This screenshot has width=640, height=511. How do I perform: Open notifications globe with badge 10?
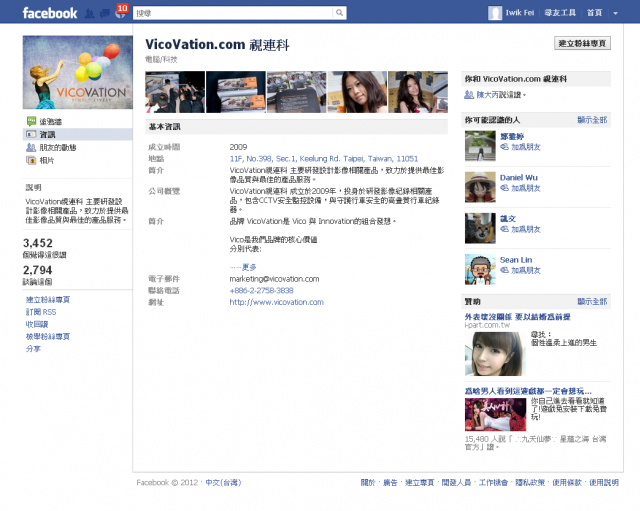pyautogui.click(x=121, y=12)
